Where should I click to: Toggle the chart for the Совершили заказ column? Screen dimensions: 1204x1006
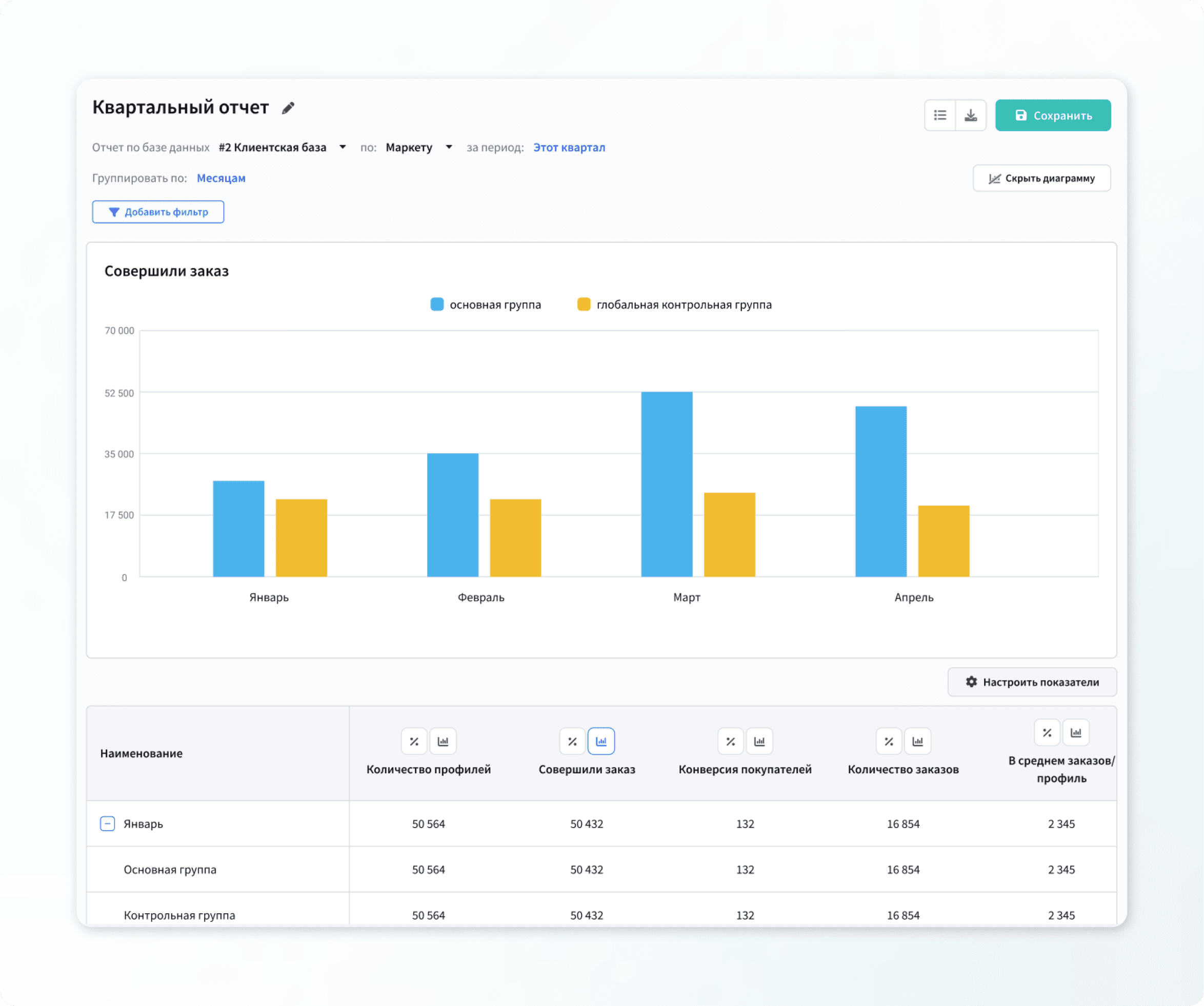click(x=601, y=741)
